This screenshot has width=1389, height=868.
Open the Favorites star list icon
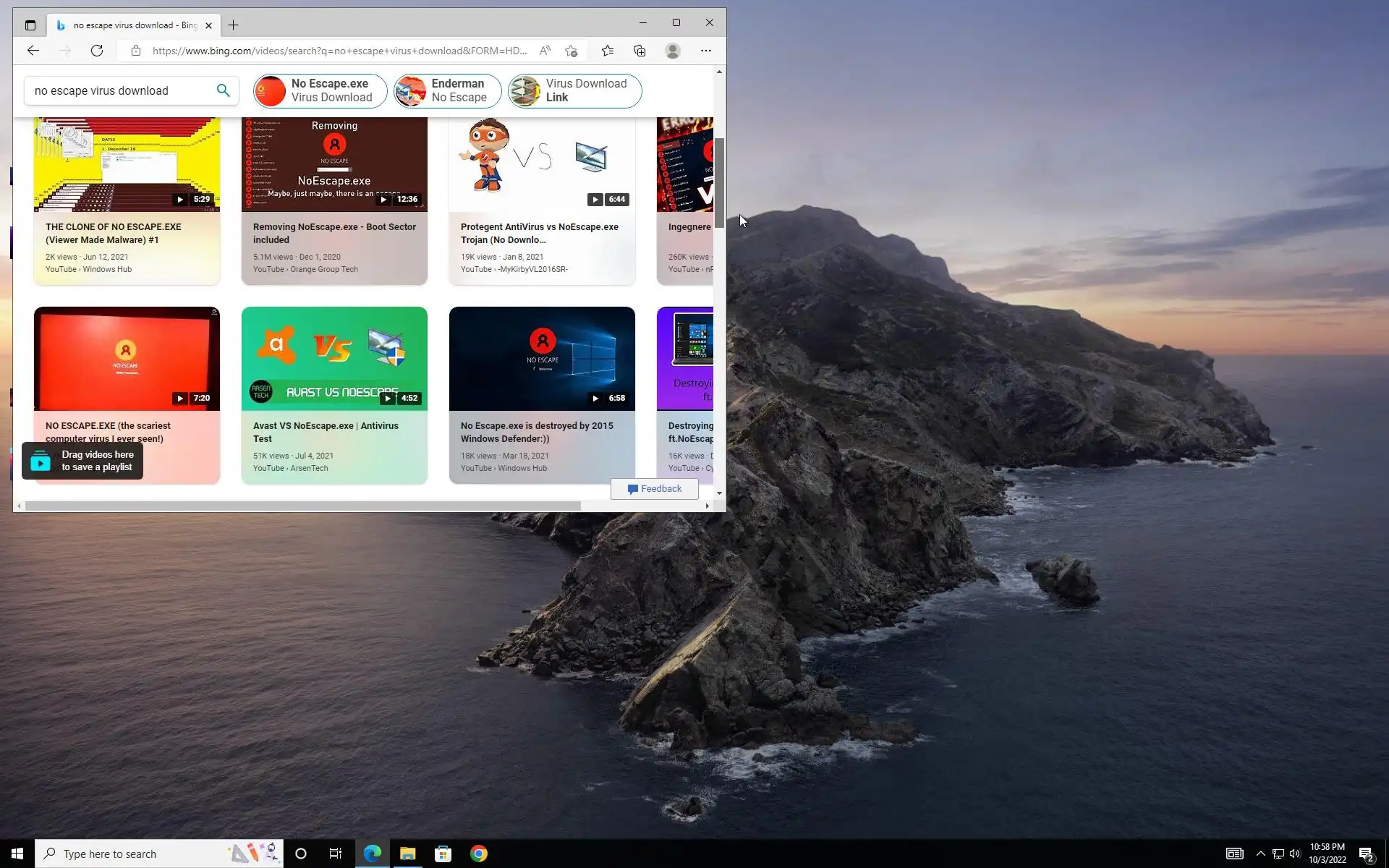[x=608, y=51]
